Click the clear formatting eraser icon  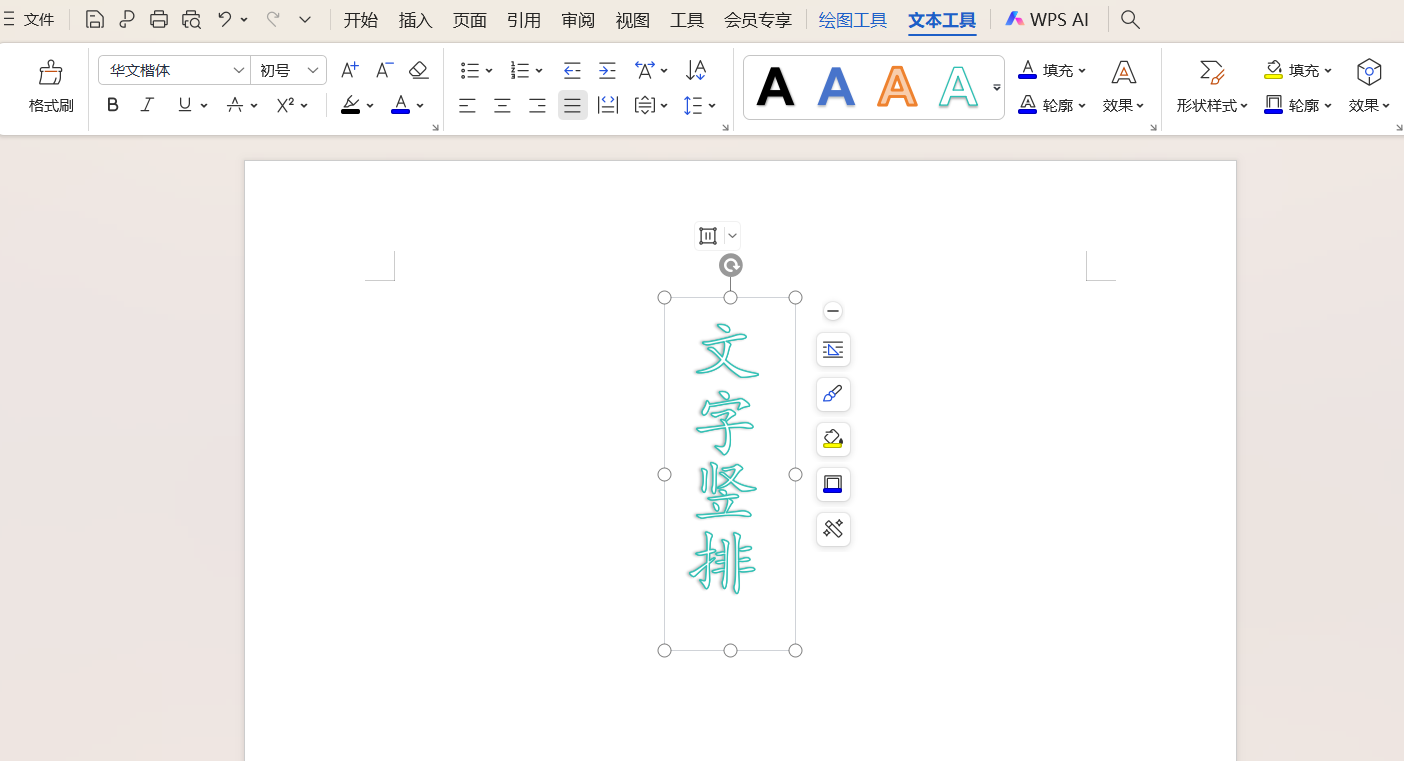pyautogui.click(x=418, y=70)
